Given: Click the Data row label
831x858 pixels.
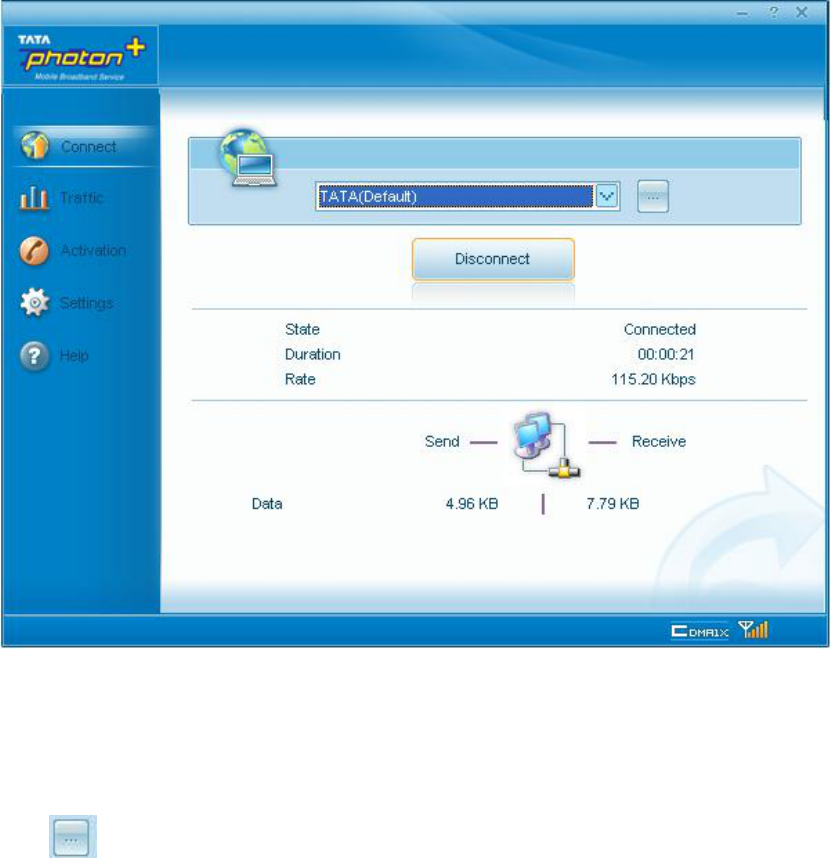Looking at the screenshot, I should (267, 503).
